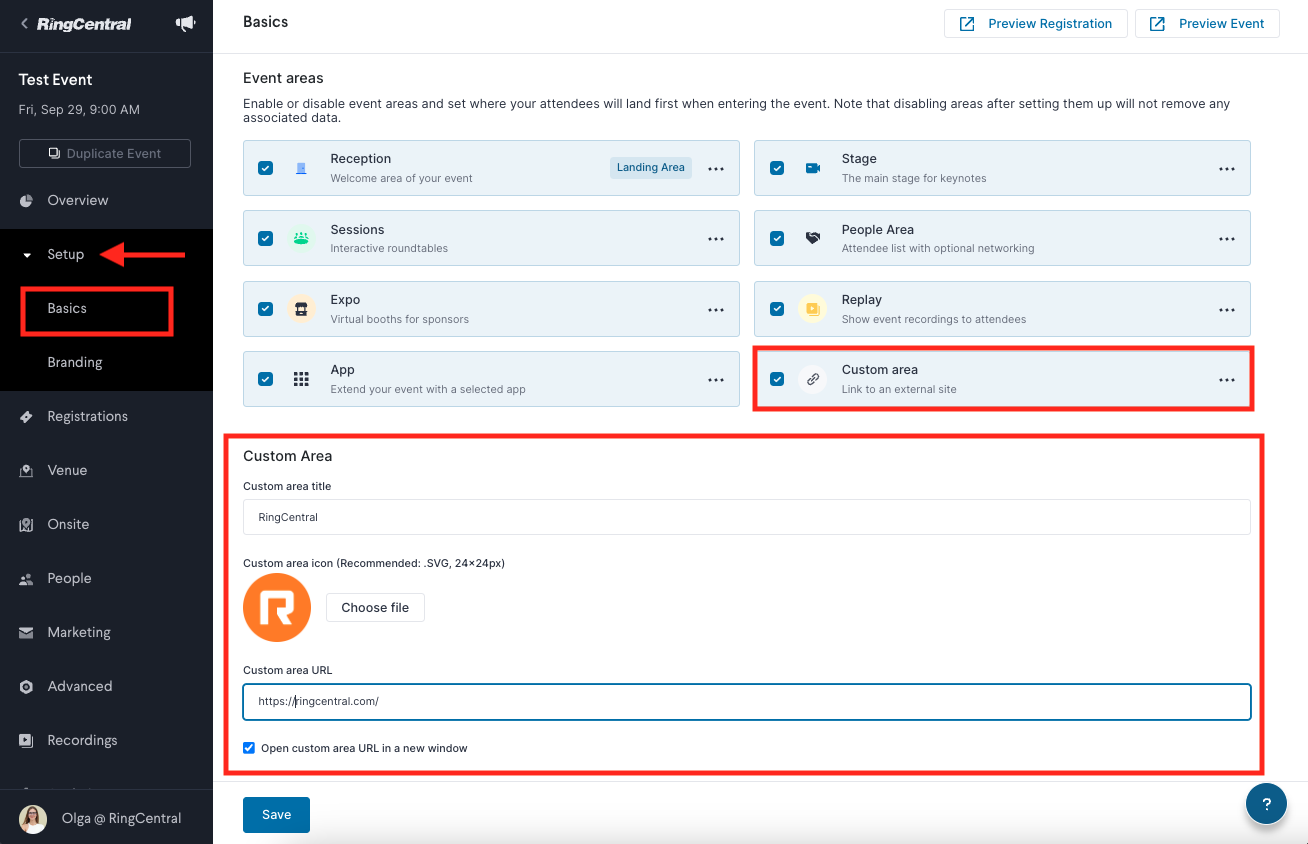Collapse the Setup section arrow
1308x844 pixels.
(27, 255)
